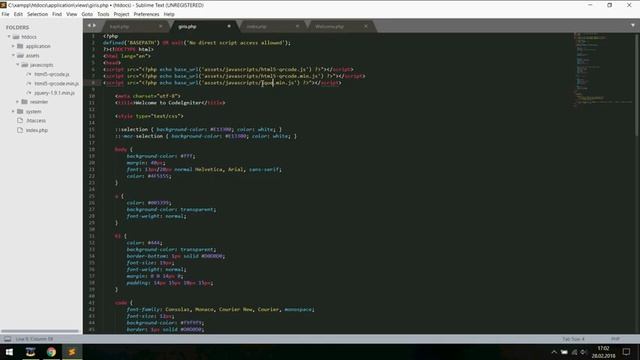The image size is (640, 360).
Task: Open the Find menu
Action: coord(57,14)
